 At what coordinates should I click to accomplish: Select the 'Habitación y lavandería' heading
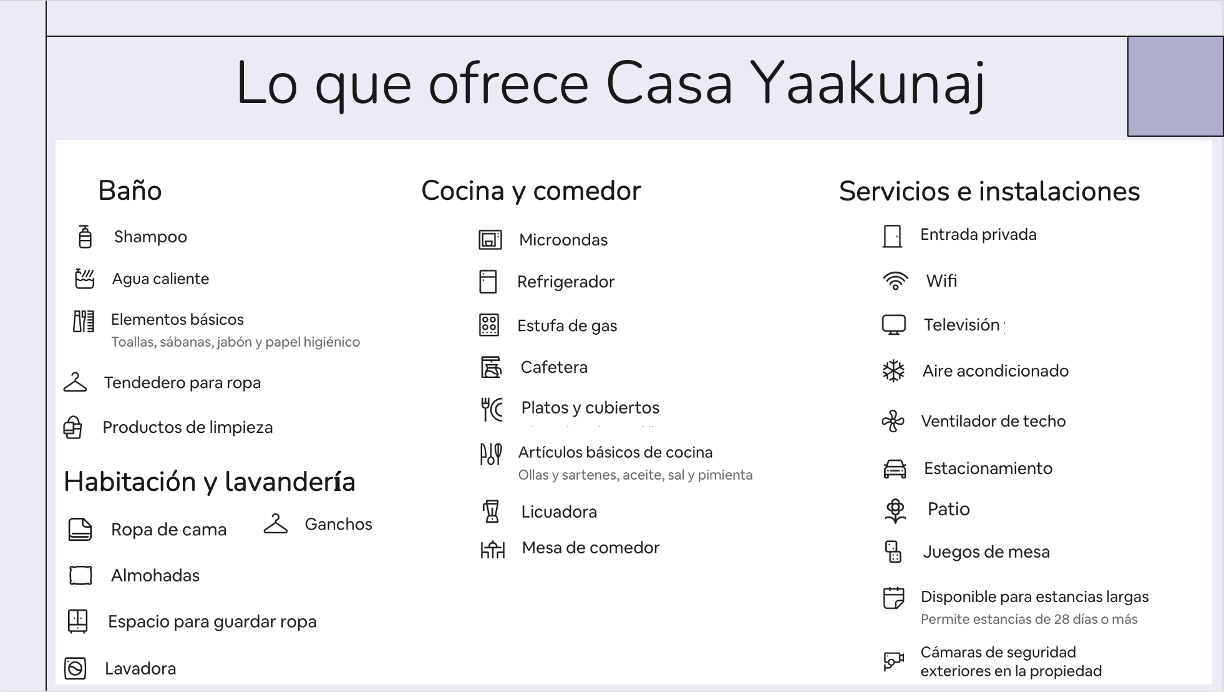(209, 482)
